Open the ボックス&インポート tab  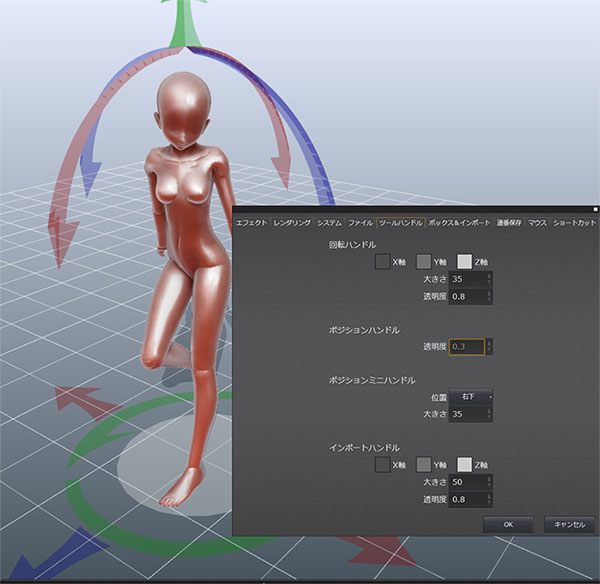[459, 223]
